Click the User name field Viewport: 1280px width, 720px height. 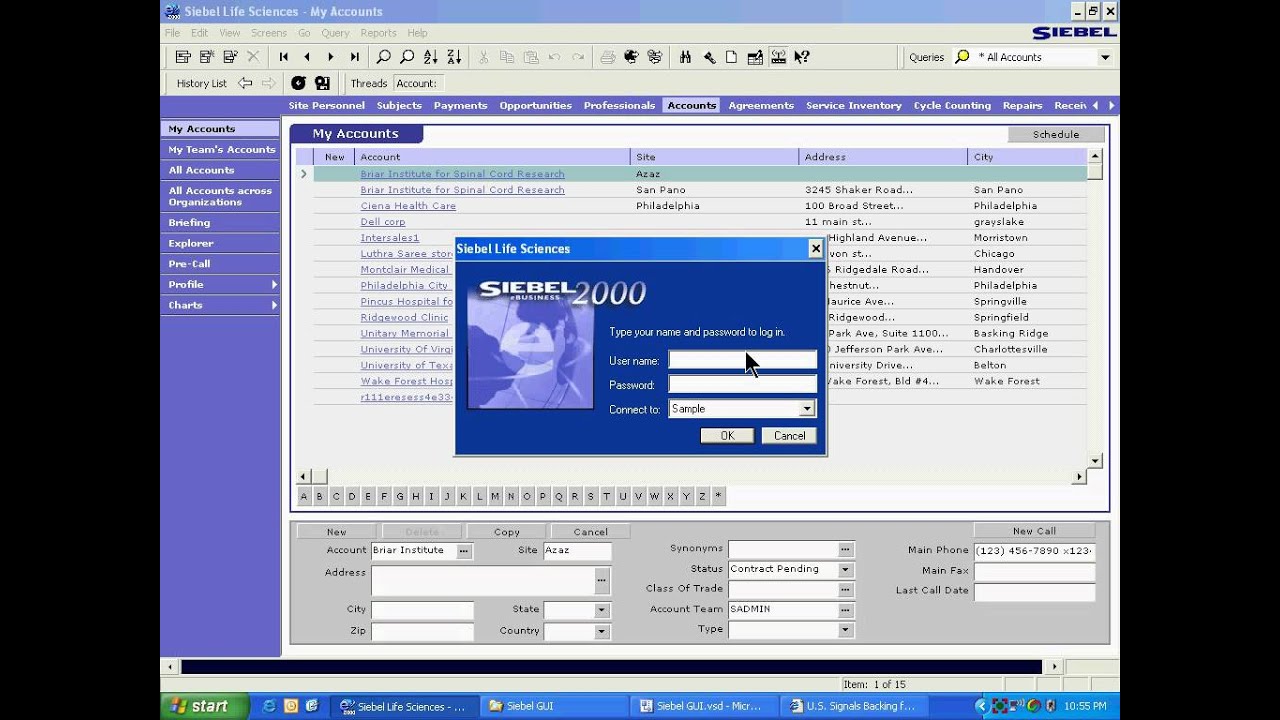click(742, 360)
